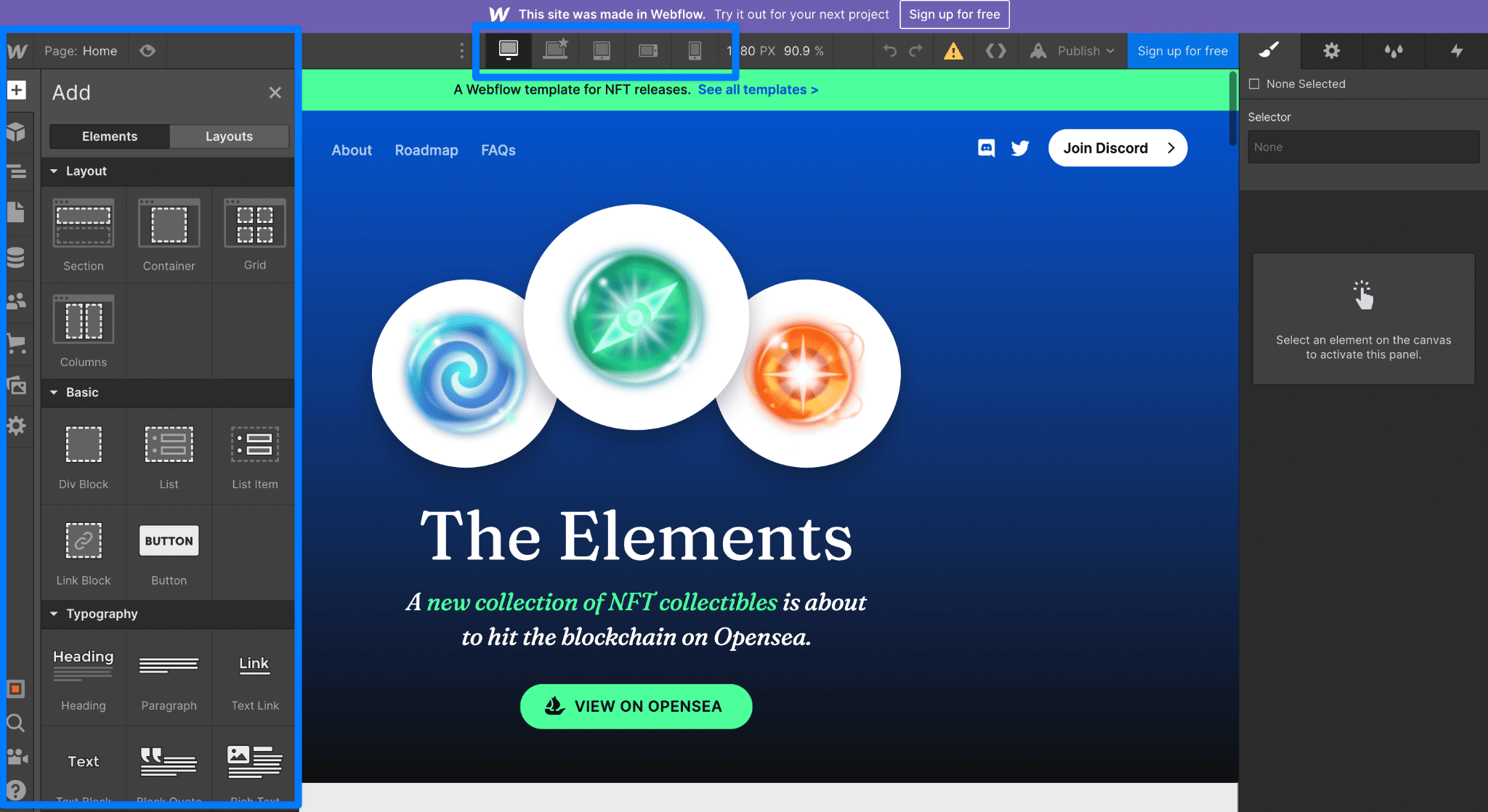The width and height of the screenshot is (1488, 812).
Task: Switch to the Layouts tab
Action: 229,136
